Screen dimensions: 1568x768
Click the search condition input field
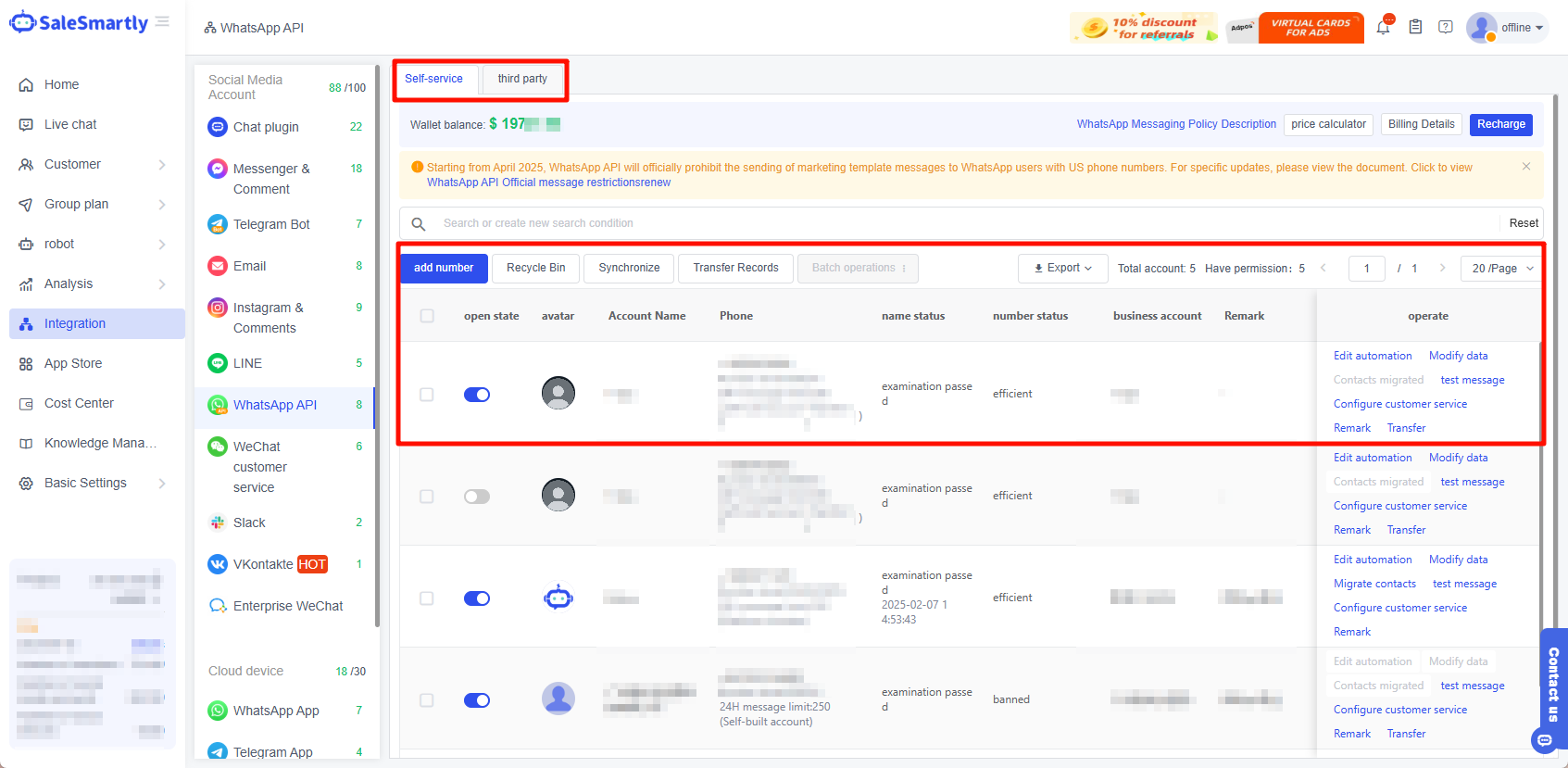963,223
